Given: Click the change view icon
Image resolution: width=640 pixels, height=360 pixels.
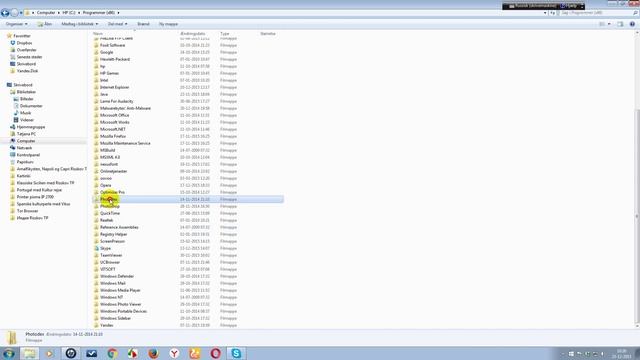Looking at the screenshot, I should (602, 24).
